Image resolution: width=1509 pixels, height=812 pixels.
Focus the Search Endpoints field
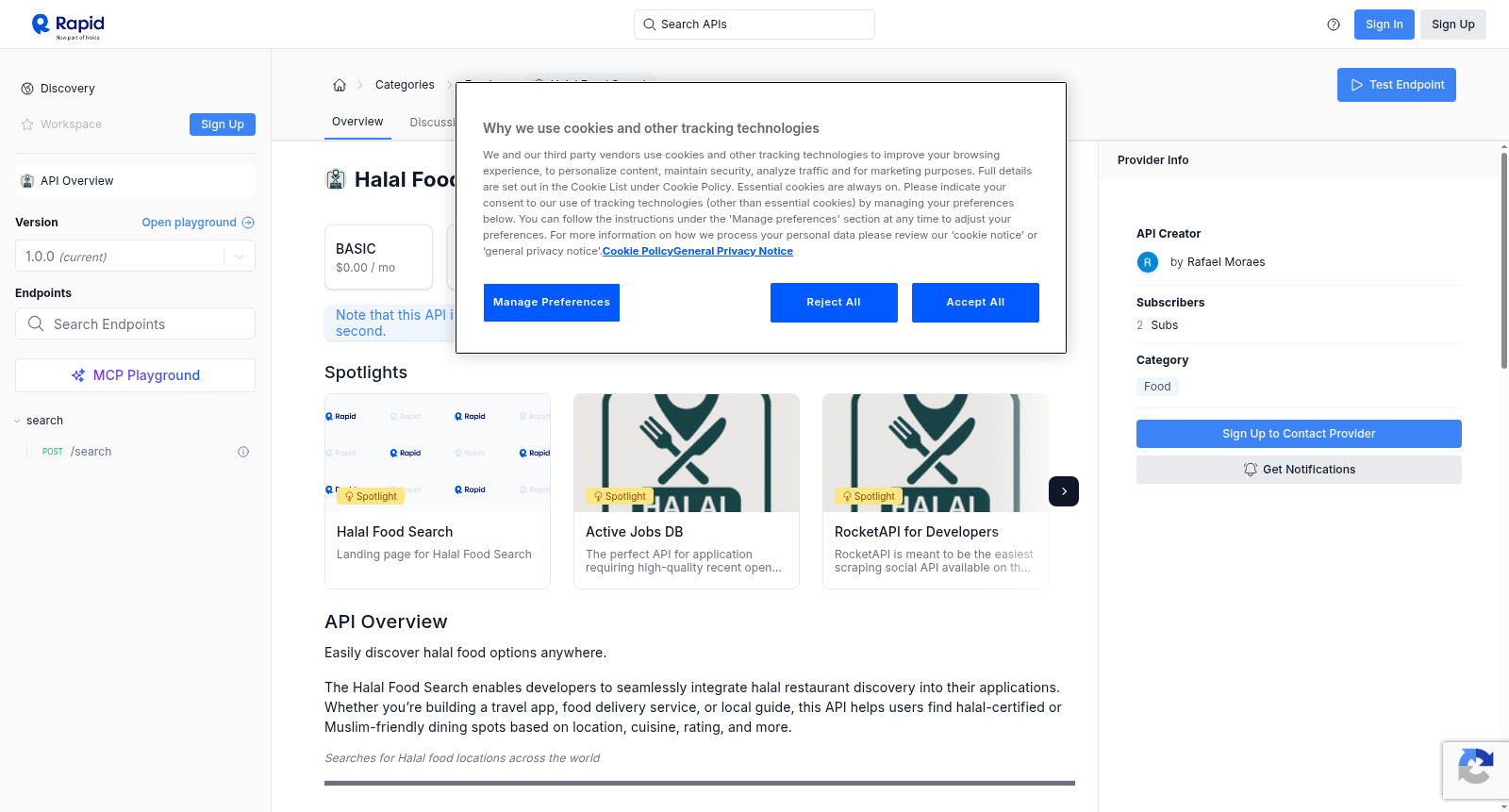(135, 323)
